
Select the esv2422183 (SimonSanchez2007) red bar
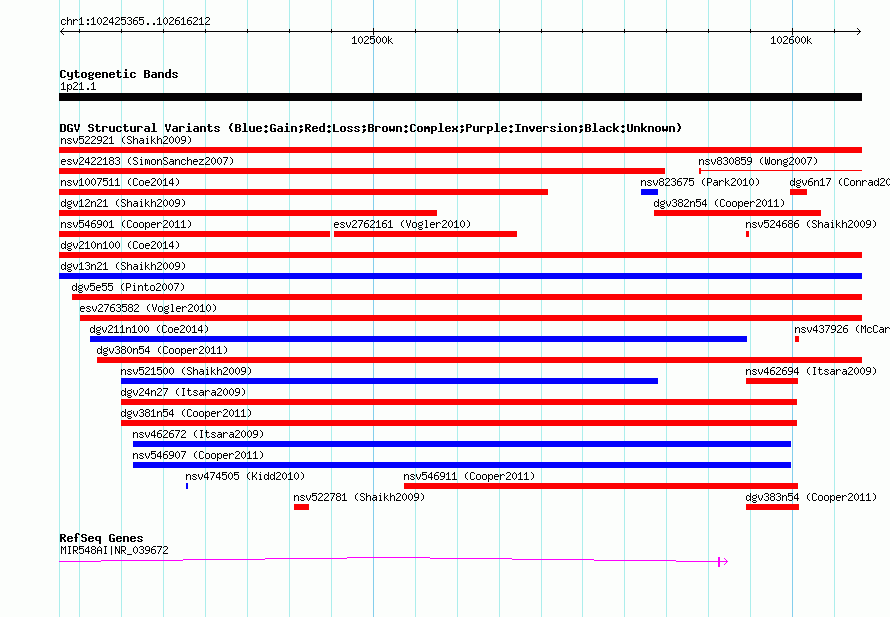pos(362,171)
